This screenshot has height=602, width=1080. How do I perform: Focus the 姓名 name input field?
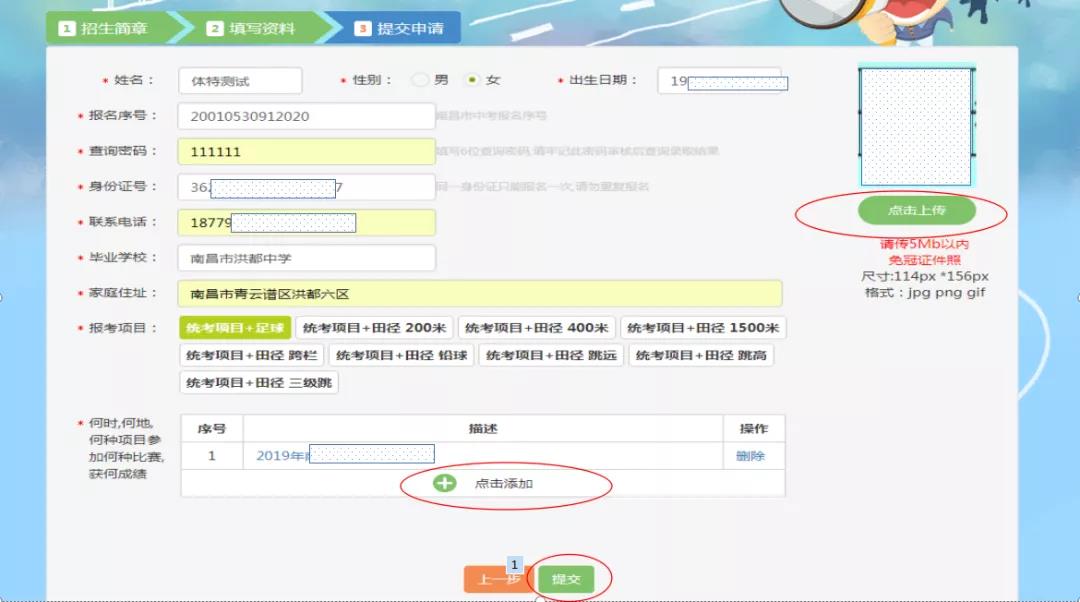pyautogui.click(x=240, y=81)
